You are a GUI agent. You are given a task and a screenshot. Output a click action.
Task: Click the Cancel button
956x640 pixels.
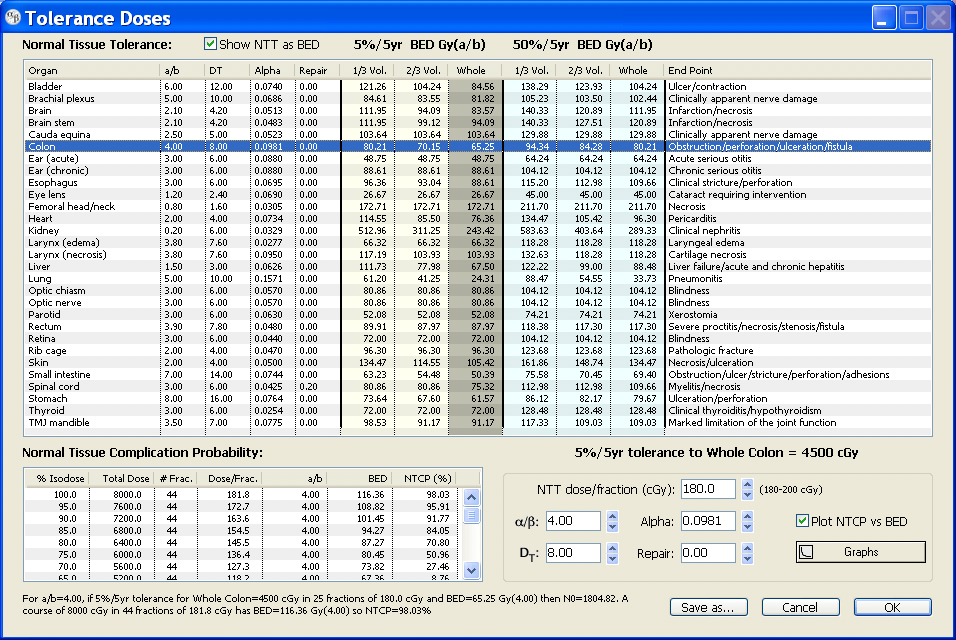coord(800,607)
